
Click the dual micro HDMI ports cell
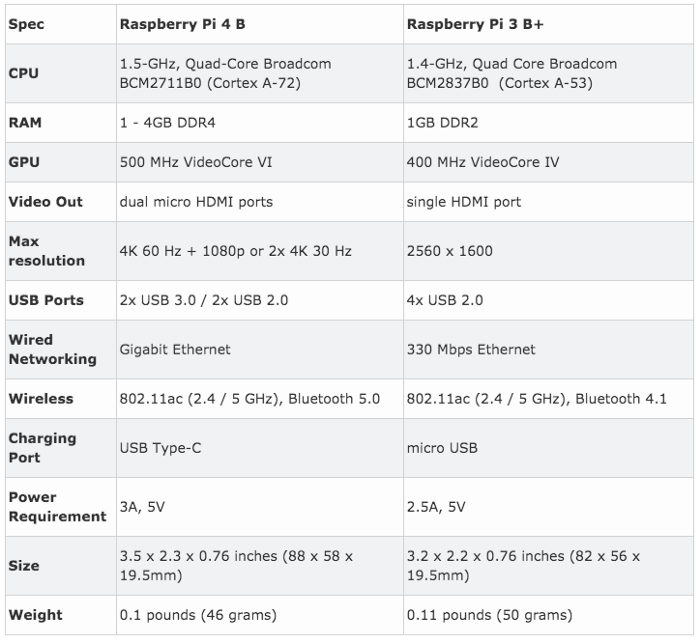pyautogui.click(x=260, y=202)
